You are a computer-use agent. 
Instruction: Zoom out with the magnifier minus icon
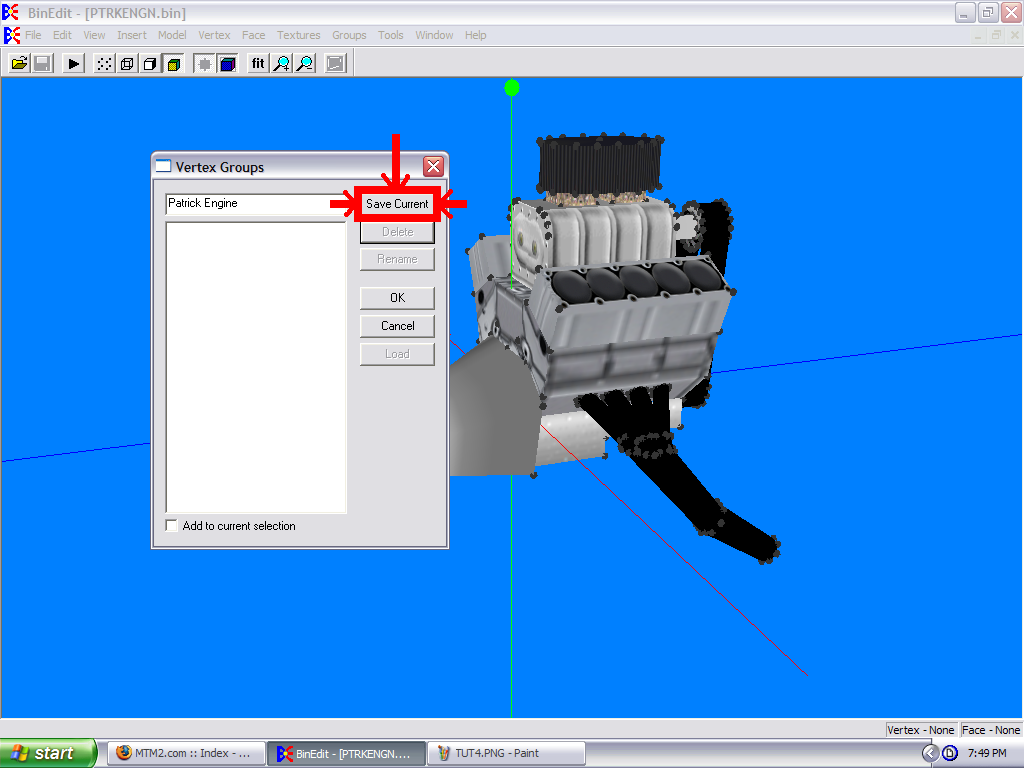(x=305, y=63)
